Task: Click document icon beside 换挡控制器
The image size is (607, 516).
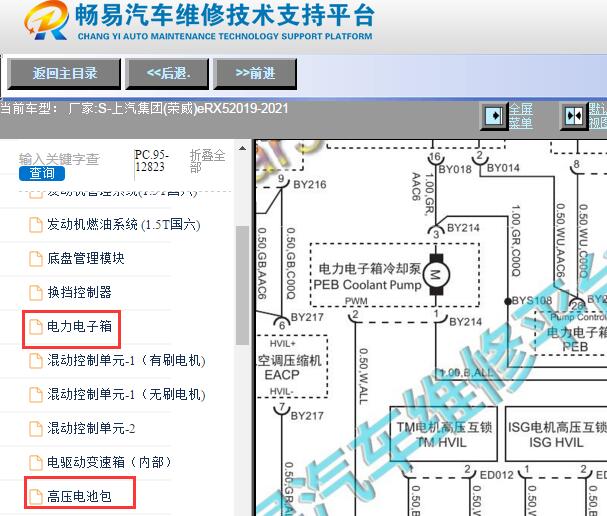Action: 36,293
